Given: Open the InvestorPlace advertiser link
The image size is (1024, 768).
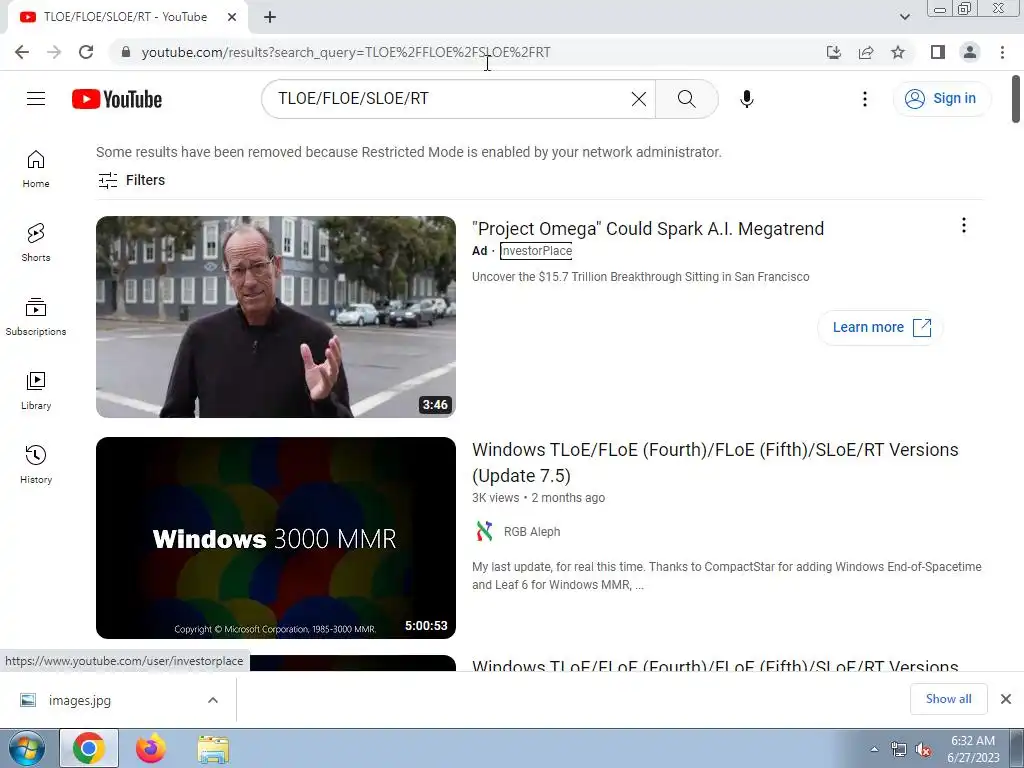Looking at the screenshot, I should (536, 251).
